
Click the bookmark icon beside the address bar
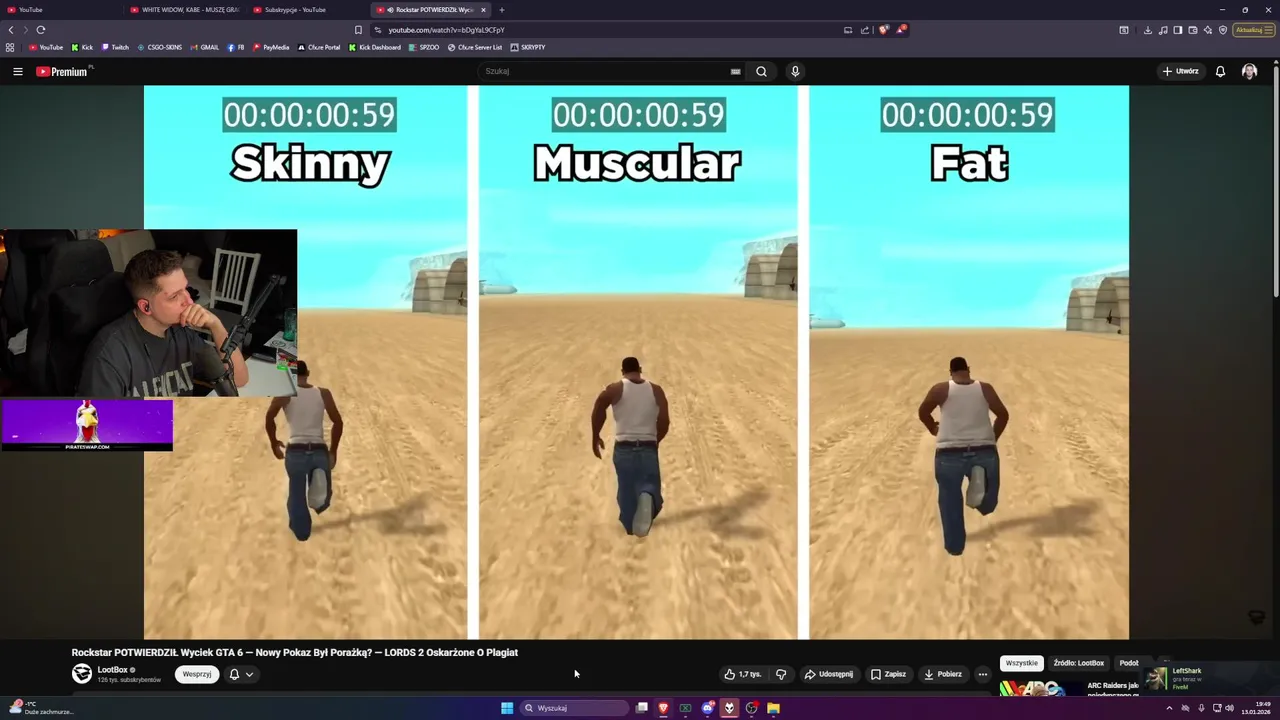coord(358,30)
